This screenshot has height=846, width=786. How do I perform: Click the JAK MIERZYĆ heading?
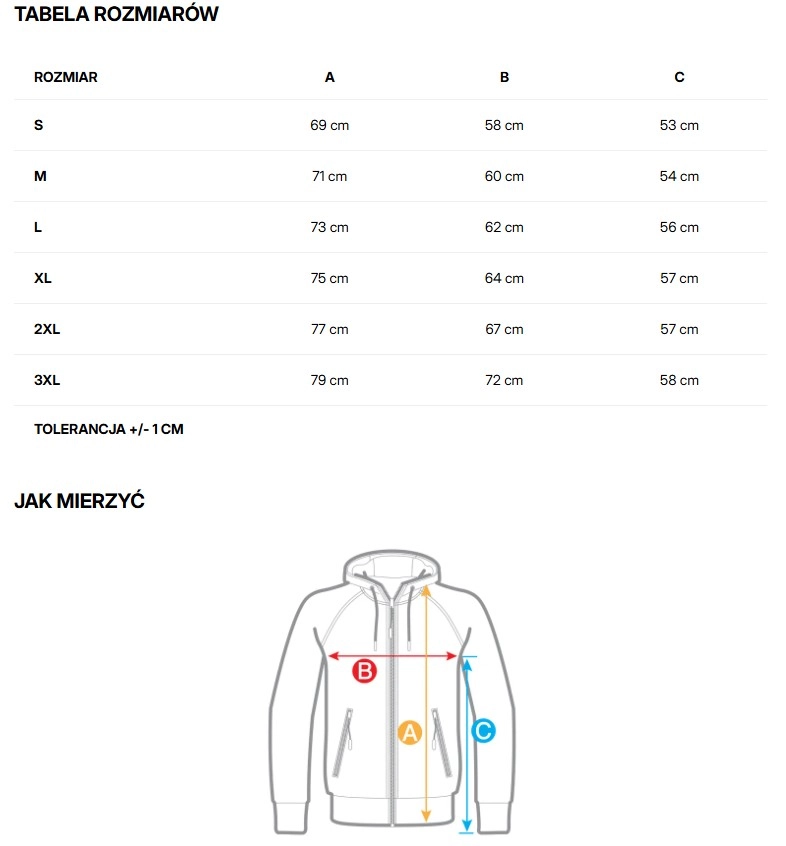click(x=80, y=501)
